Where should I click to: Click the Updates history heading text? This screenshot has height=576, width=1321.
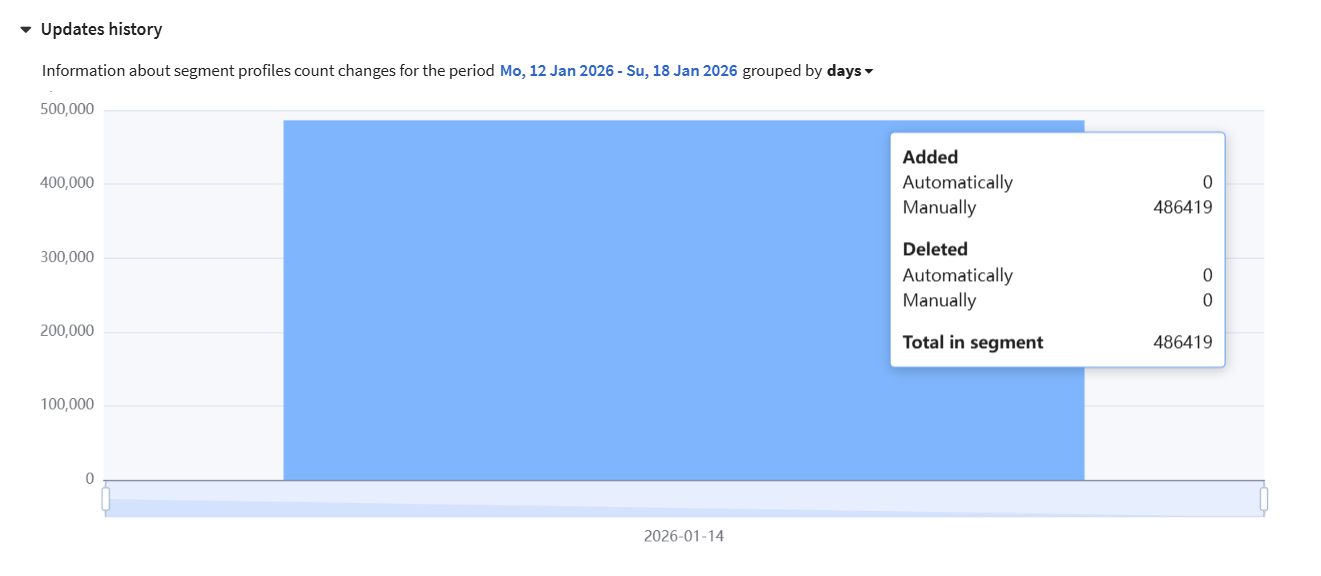pos(101,30)
